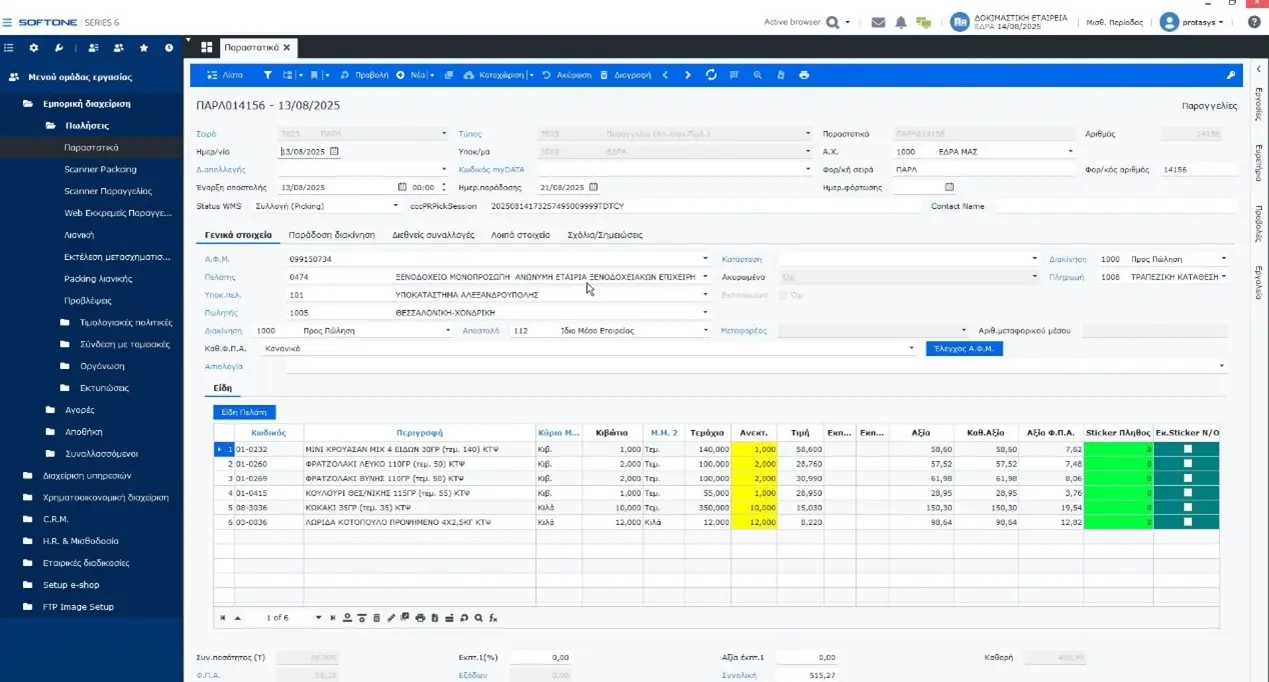Screen dimensions: 1269x682
Task: Open calendar for Ημερ.παράδοσης field
Action: [593, 187]
